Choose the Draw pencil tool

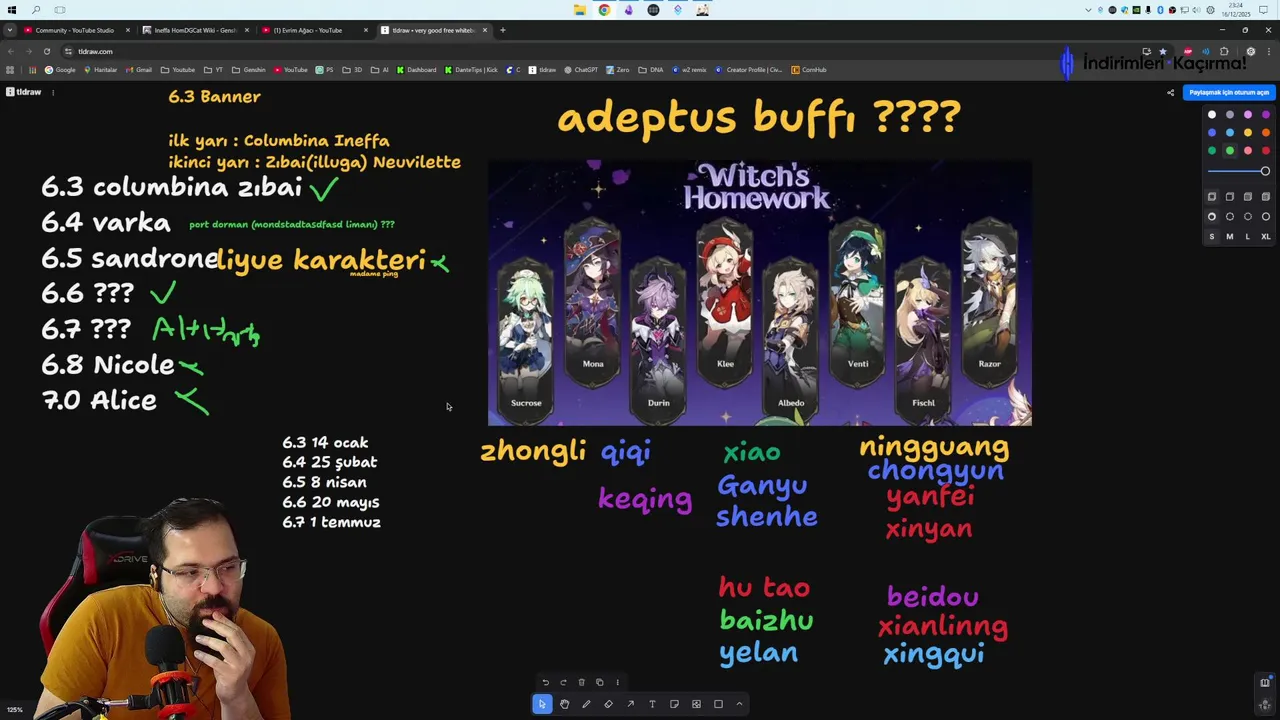(586, 704)
